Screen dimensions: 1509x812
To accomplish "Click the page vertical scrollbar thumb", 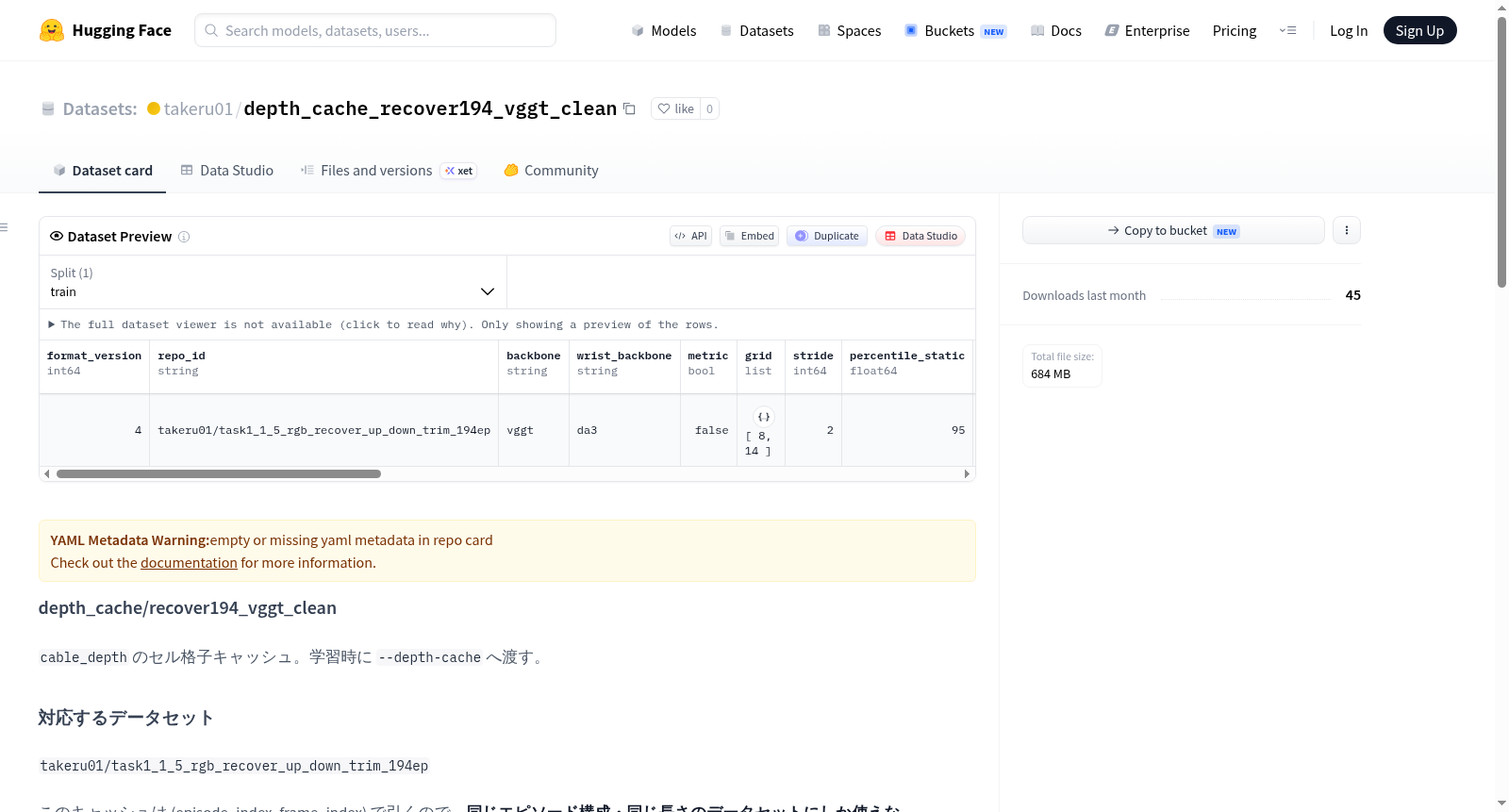I will tap(1502, 151).
